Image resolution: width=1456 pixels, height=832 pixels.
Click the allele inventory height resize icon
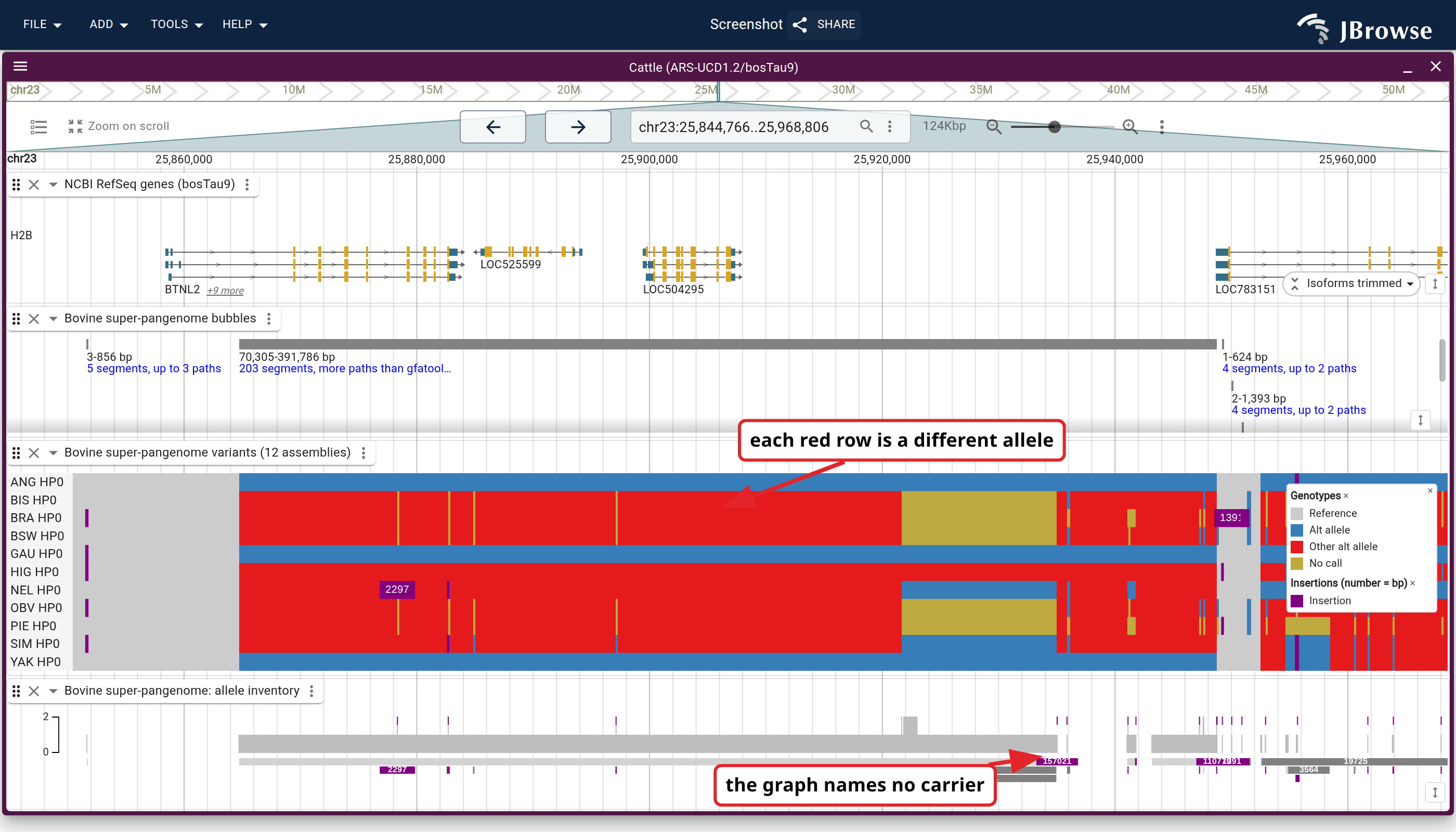1435,792
